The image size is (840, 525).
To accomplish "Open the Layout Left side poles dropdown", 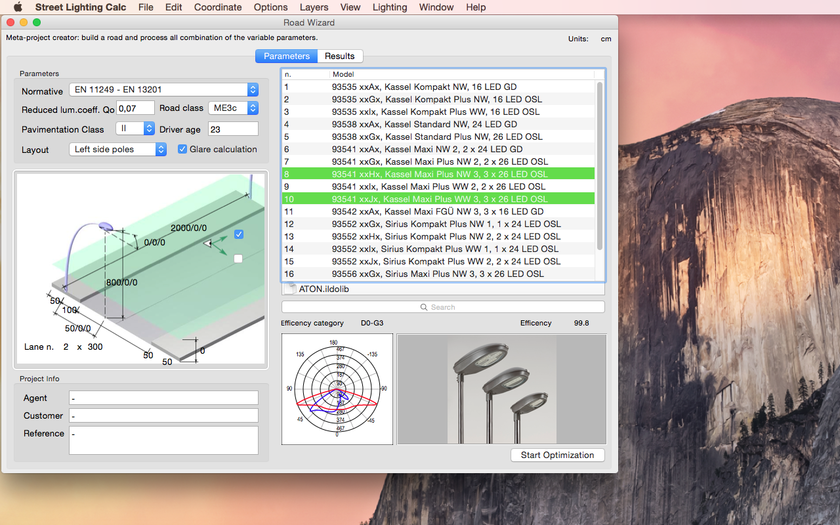I will (x=119, y=150).
